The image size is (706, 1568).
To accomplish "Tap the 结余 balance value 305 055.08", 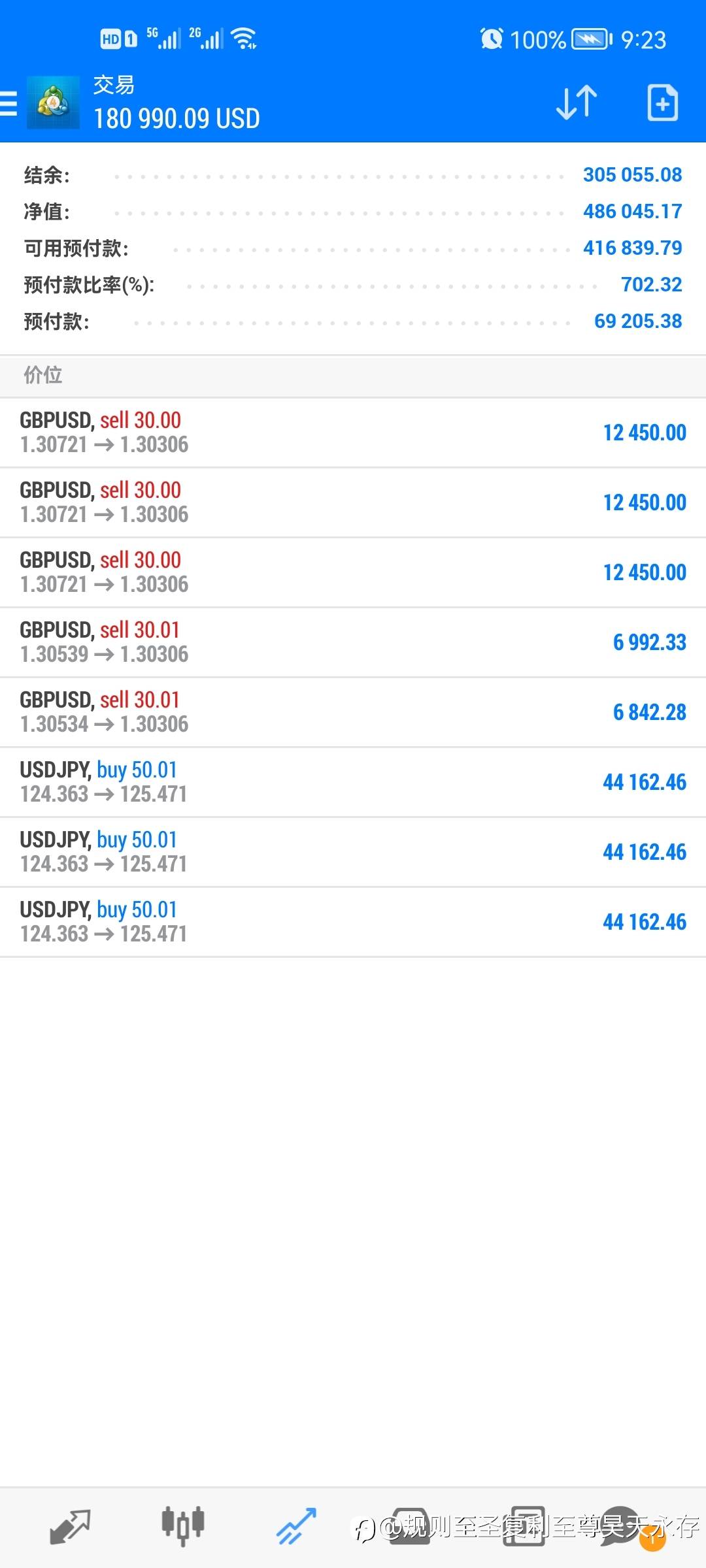I will [632, 175].
